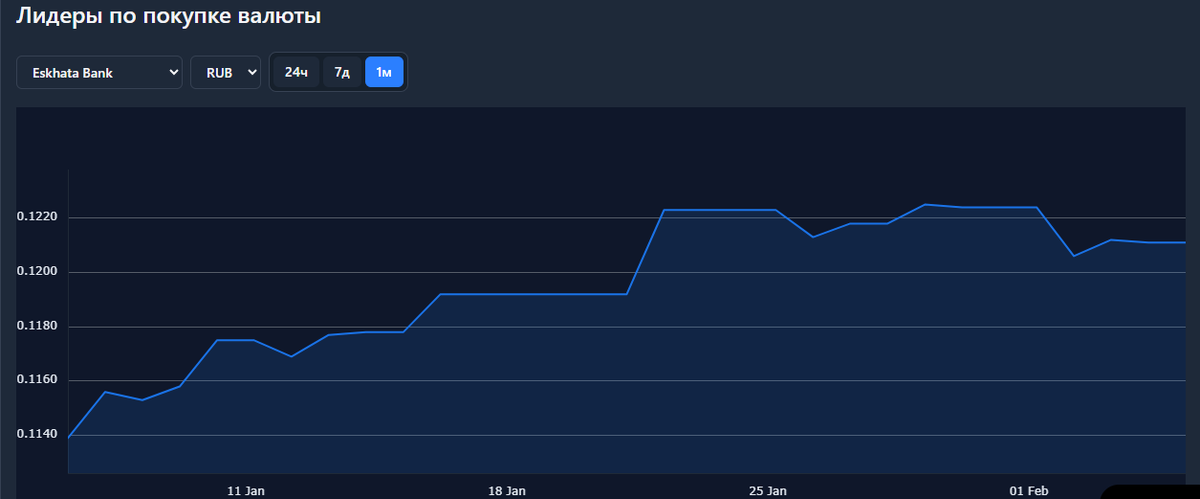This screenshot has height=499, width=1200.
Task: Click the 0.1160 axis label
Action: click(37, 381)
